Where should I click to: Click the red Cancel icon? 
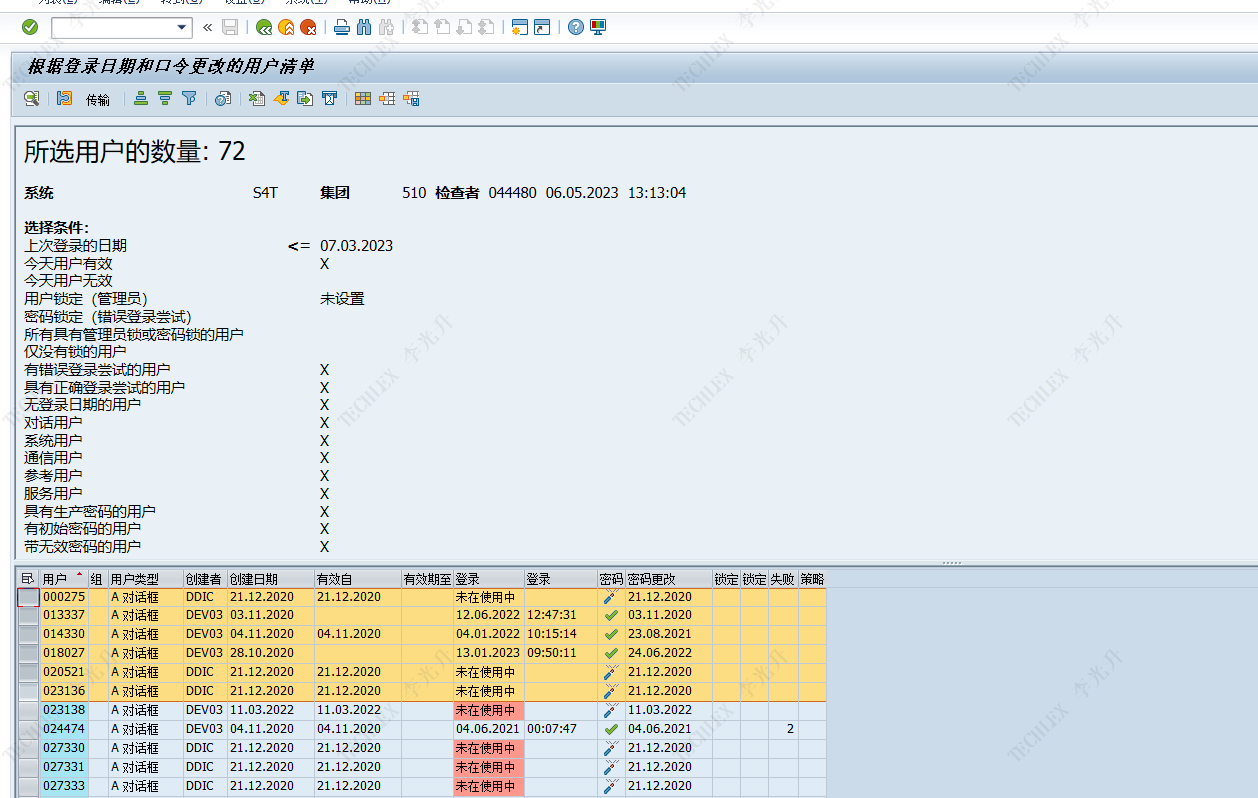pos(309,27)
